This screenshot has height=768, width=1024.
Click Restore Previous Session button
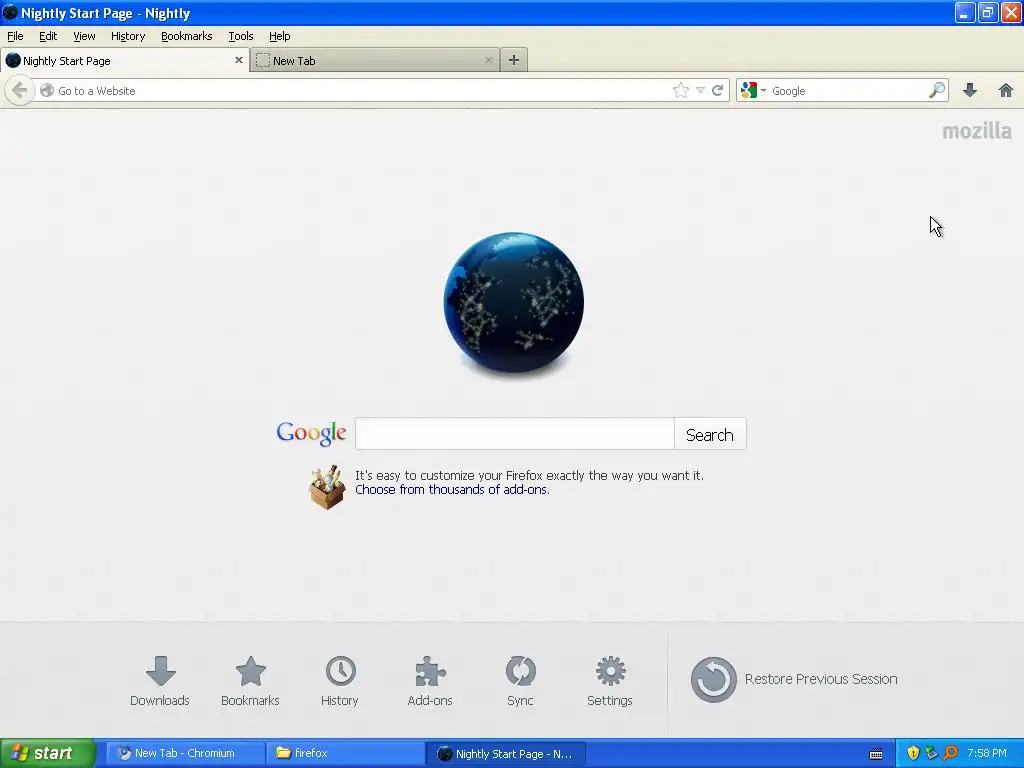tap(794, 679)
